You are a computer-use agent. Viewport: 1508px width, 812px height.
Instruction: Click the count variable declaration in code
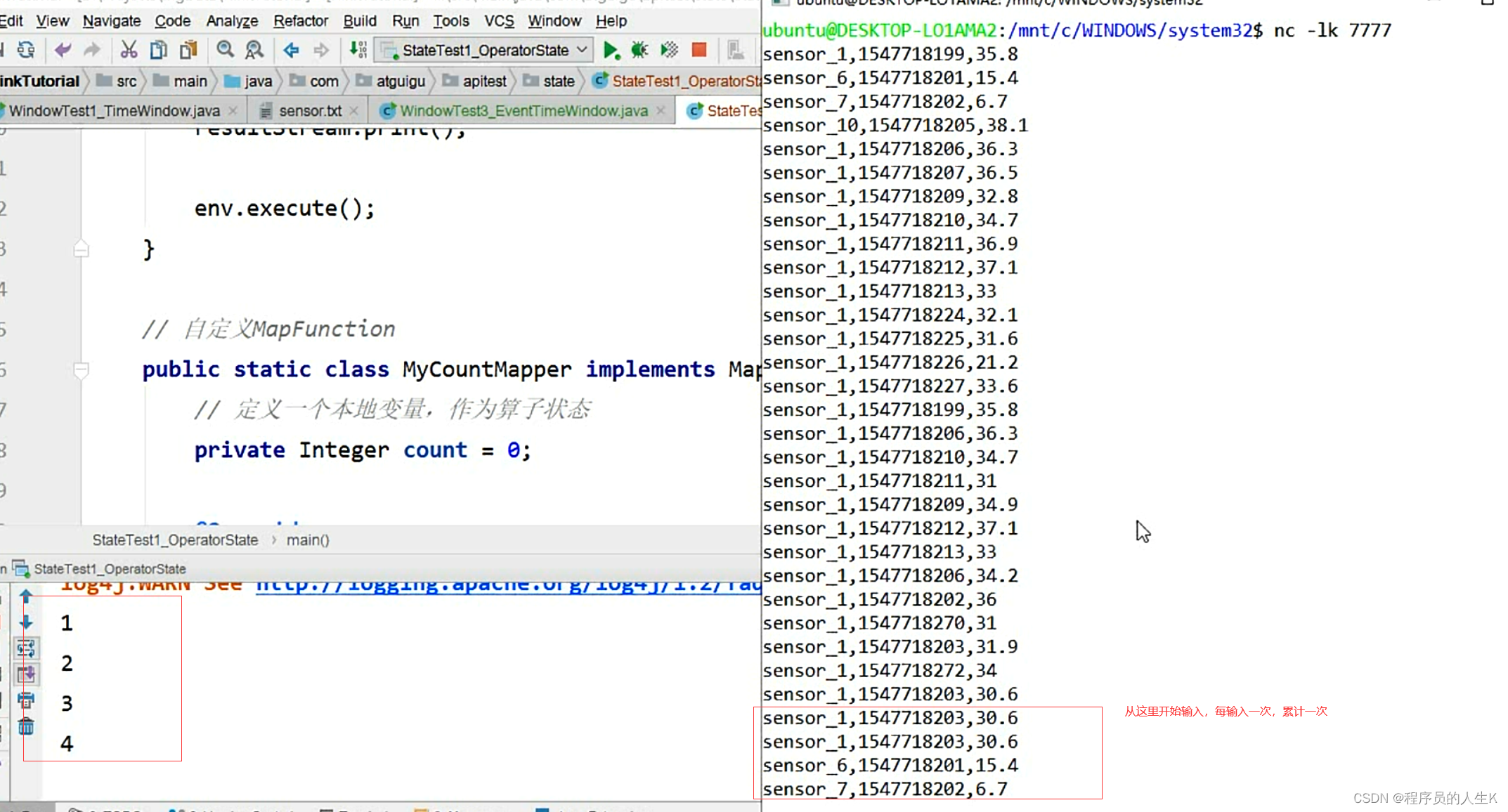435,450
